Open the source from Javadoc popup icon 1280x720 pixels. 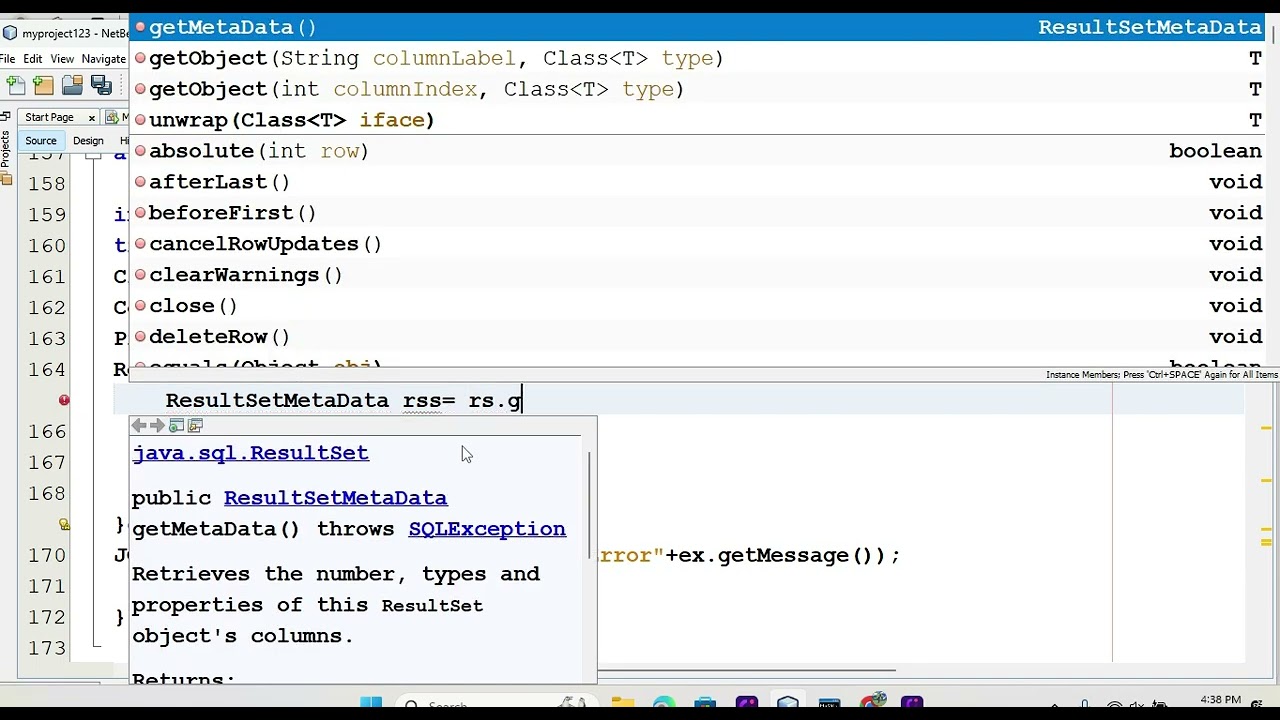point(195,426)
